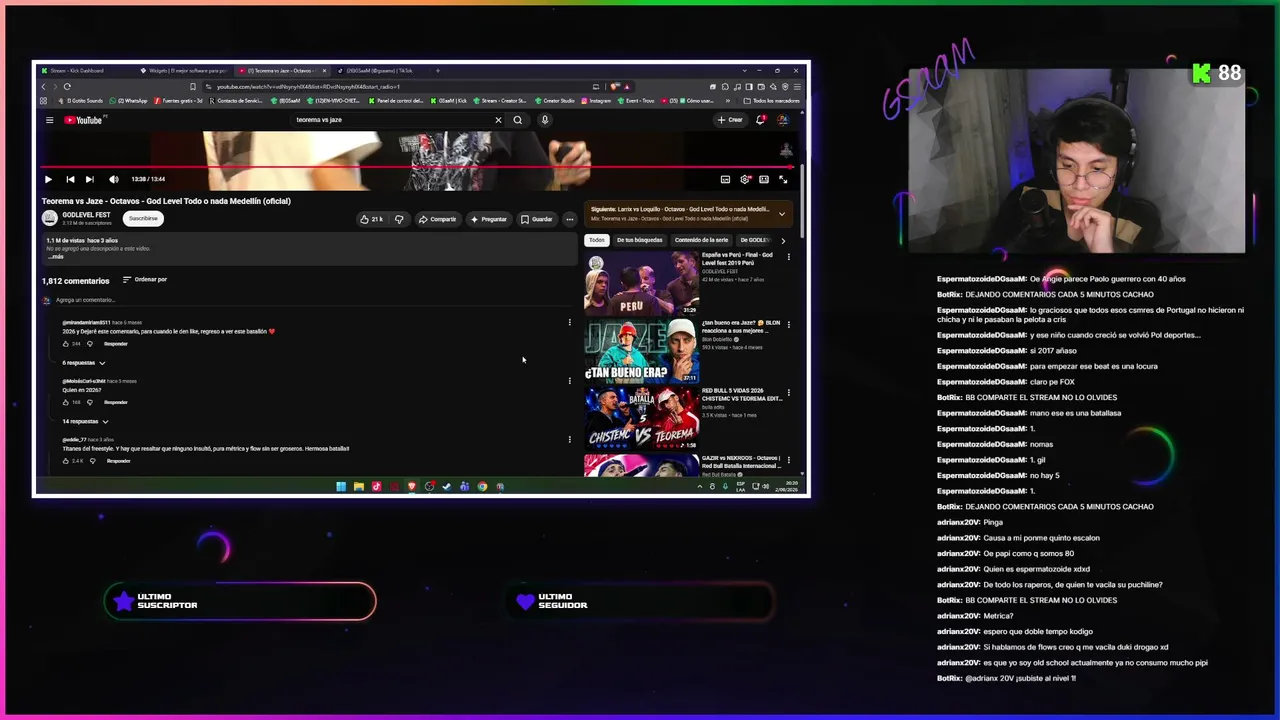Image resolution: width=1280 pixels, height=720 pixels.
Task: Show hidden system tray icons
Action: coord(700,487)
